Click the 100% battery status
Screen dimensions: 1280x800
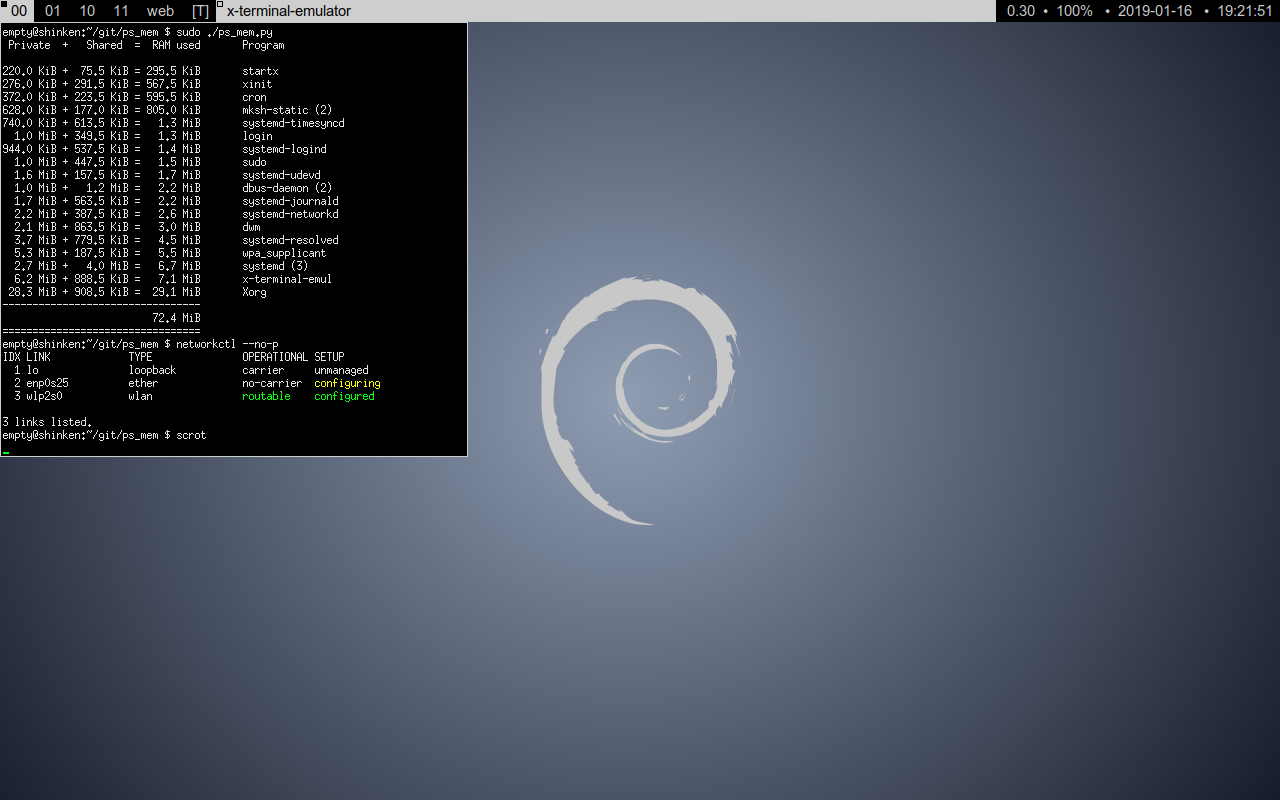click(x=1075, y=11)
